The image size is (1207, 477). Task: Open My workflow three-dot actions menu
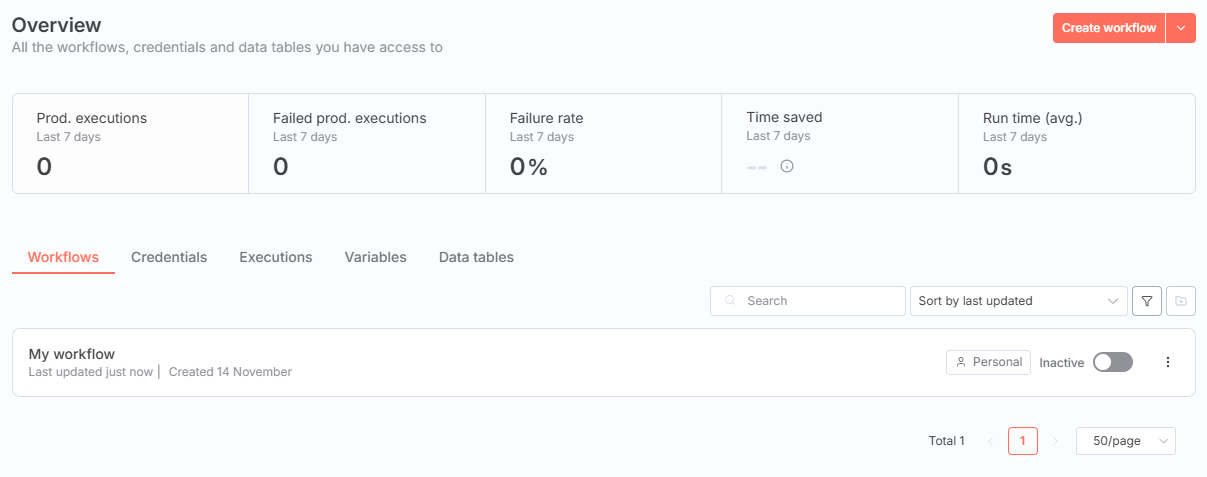tap(1167, 362)
